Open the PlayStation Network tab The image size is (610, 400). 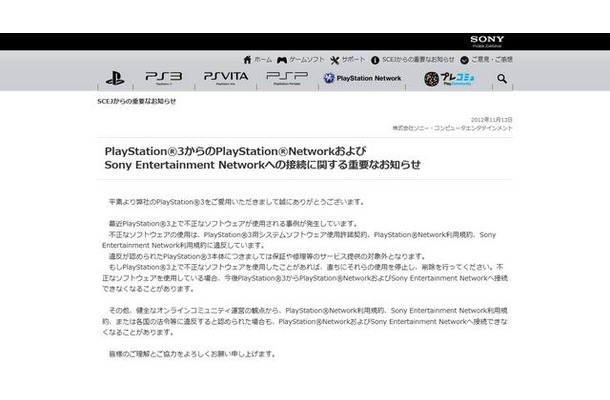coord(362,78)
